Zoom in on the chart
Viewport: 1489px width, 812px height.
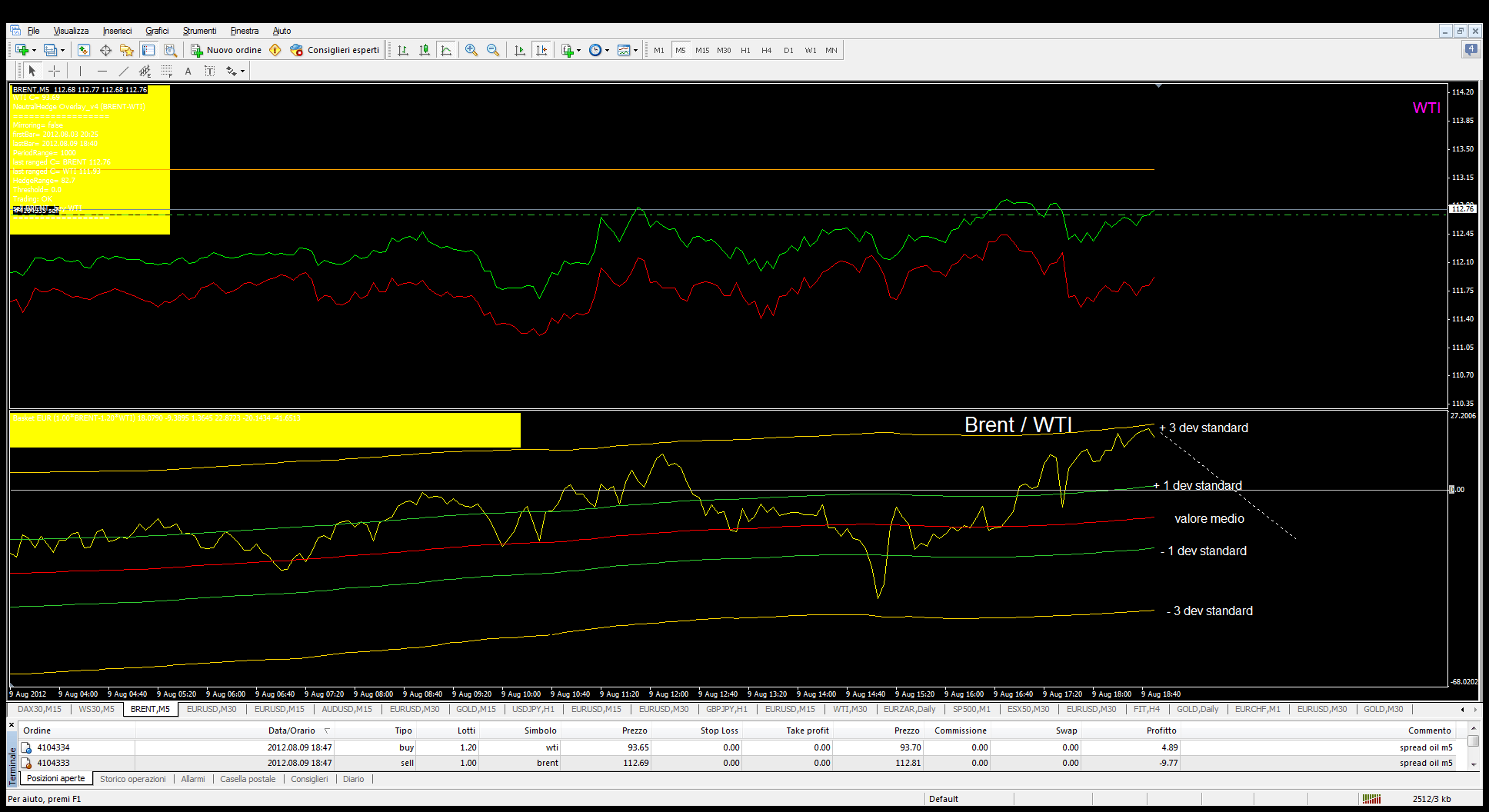pos(471,50)
